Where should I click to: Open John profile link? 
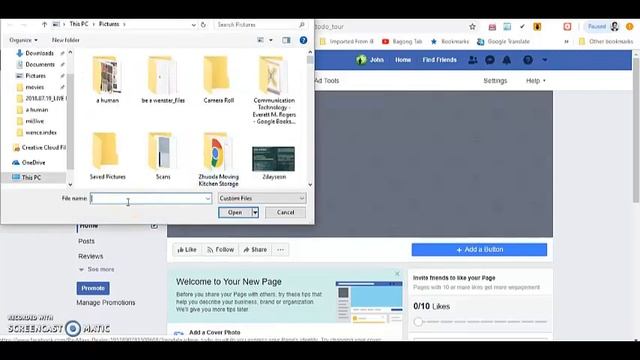[370, 60]
